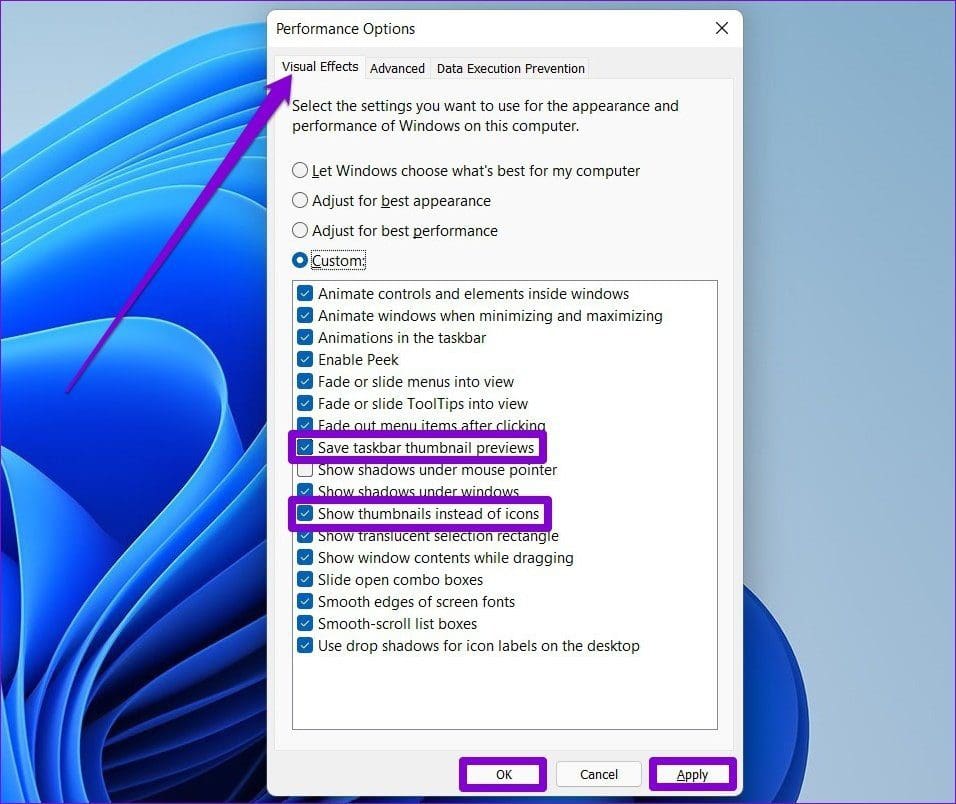Image resolution: width=956 pixels, height=804 pixels.
Task: Toggle Show thumbnails instead of icons
Action: click(x=305, y=513)
